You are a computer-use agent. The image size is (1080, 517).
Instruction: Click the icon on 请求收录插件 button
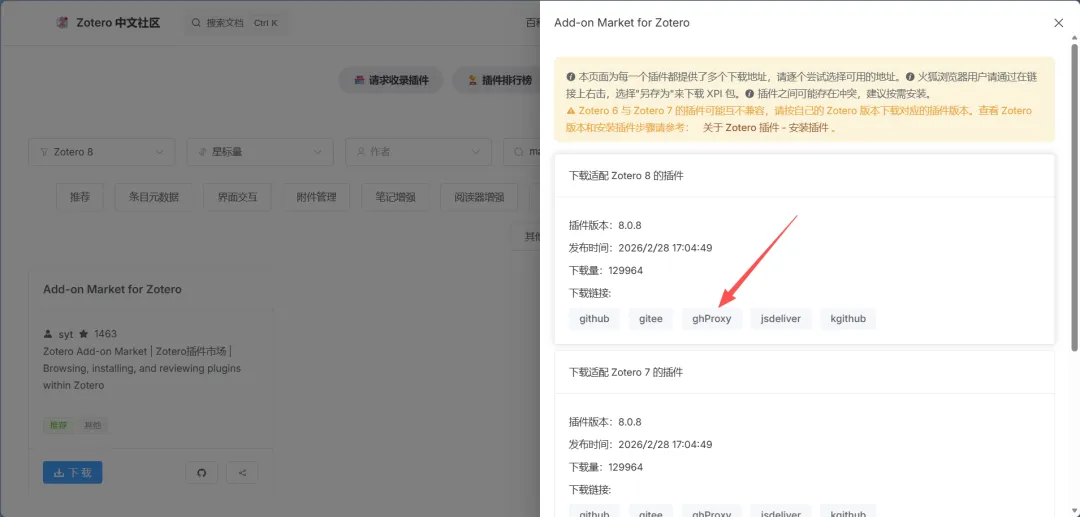pyautogui.click(x=359, y=80)
